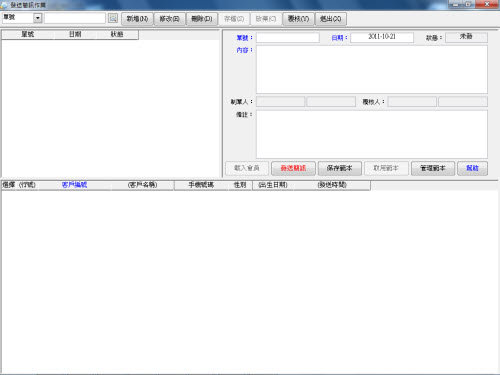
Task: Click the application icon in the title bar
Action: click(x=4, y=5)
